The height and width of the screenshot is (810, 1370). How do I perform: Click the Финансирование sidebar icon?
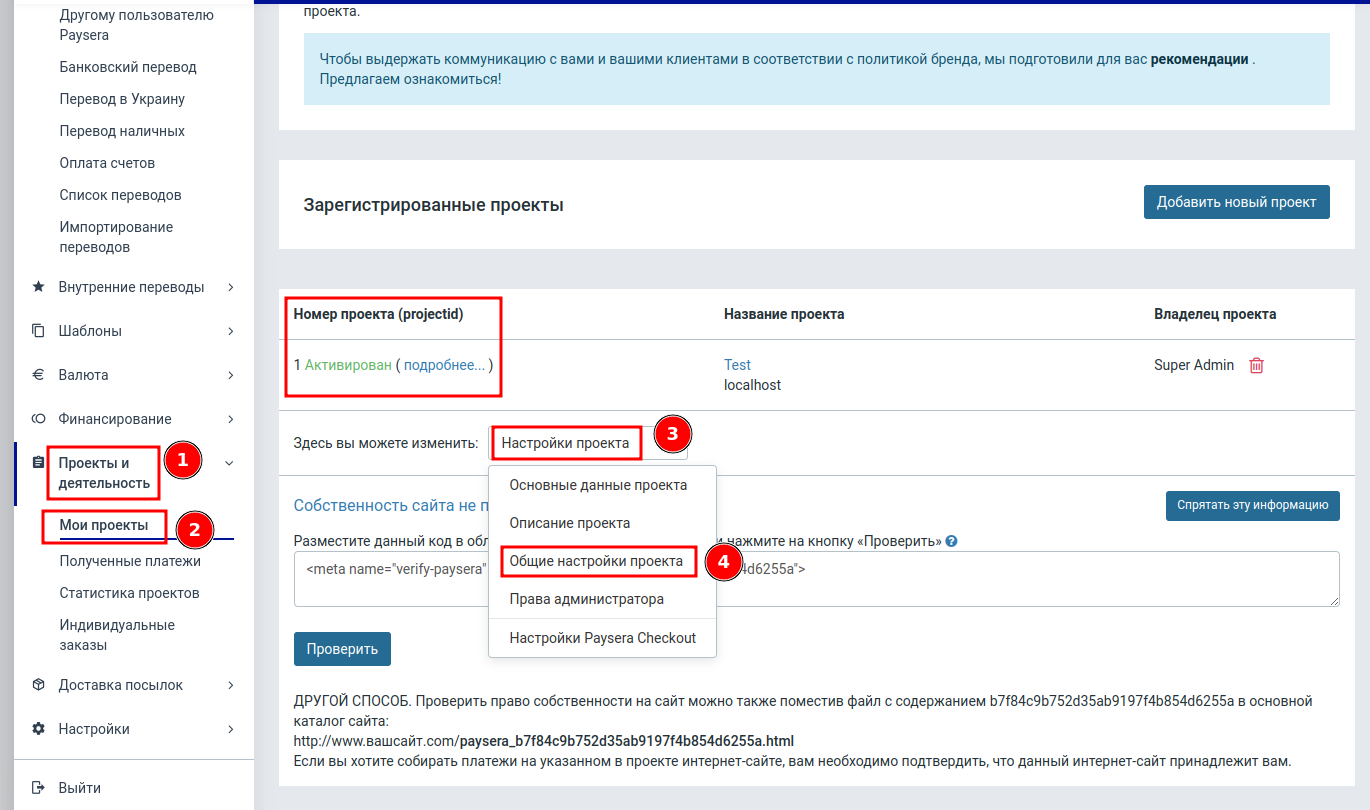pos(38,419)
